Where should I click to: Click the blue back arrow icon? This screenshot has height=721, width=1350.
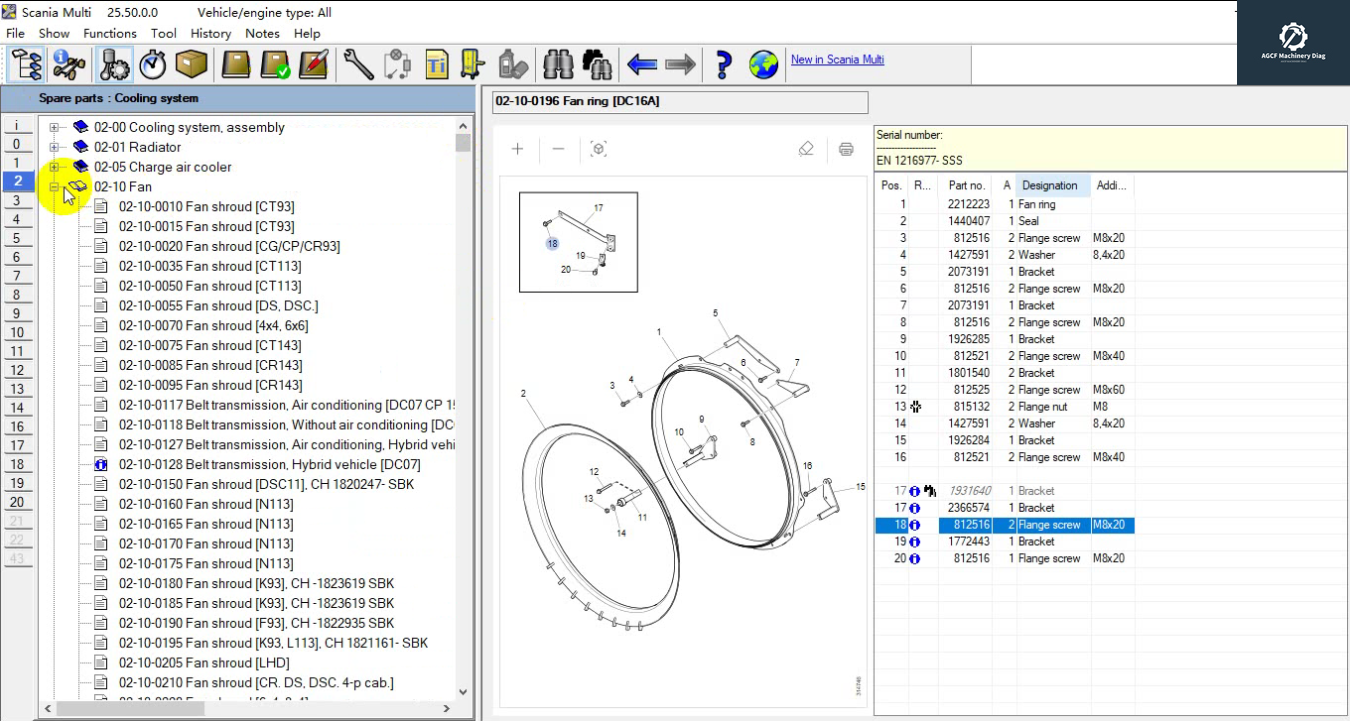pos(641,65)
